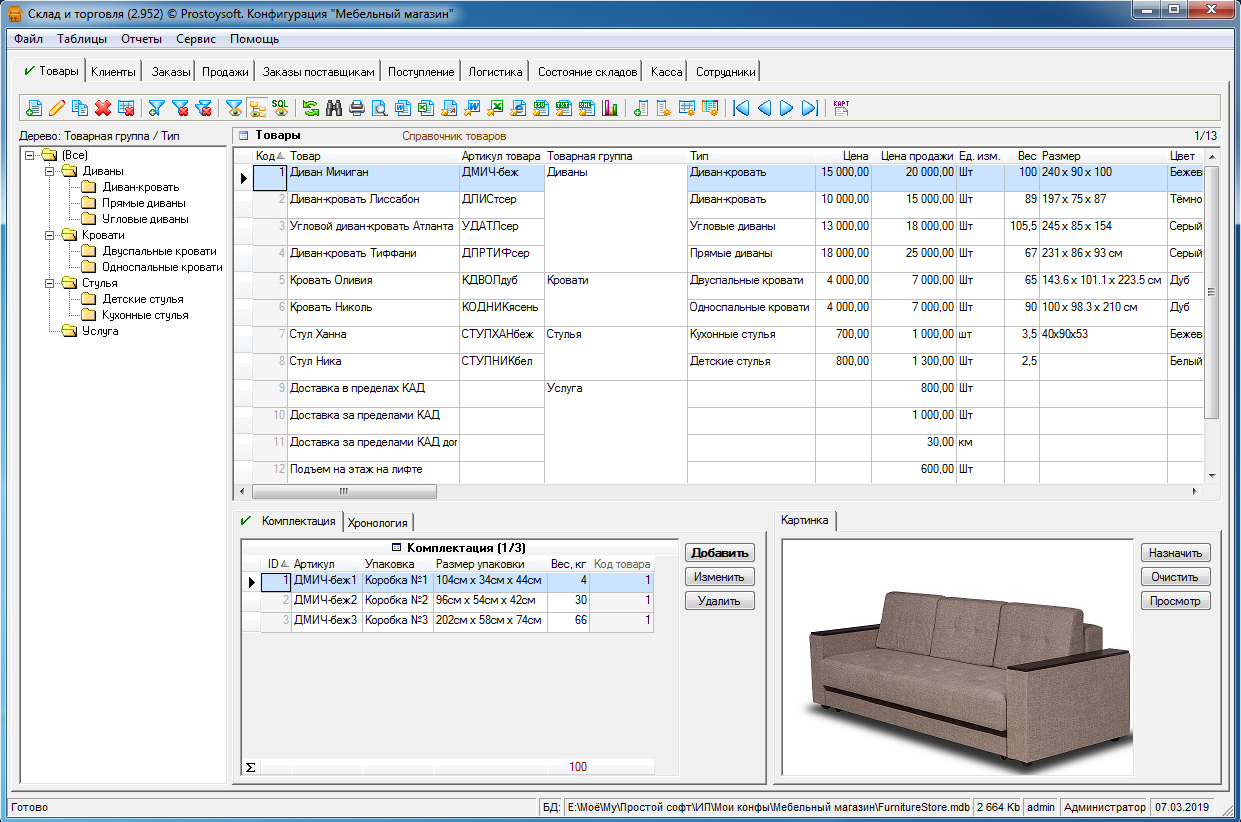1241x822 pixels.
Task: Click the Добавить button
Action: [719, 553]
